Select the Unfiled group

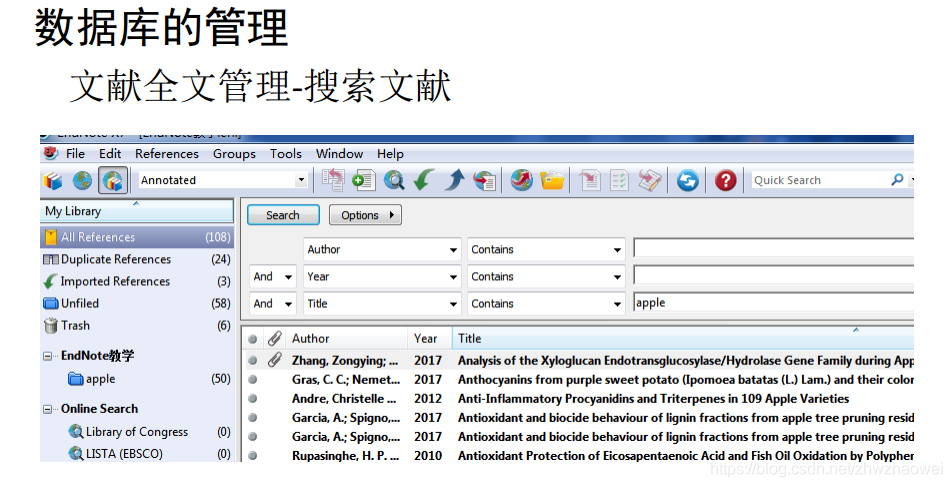click(x=137, y=303)
